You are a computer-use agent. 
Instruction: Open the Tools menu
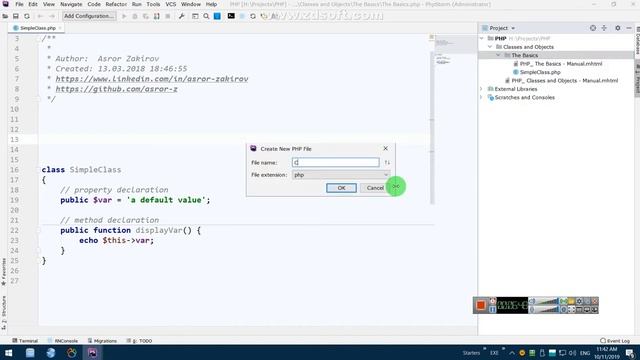click(153, 4)
